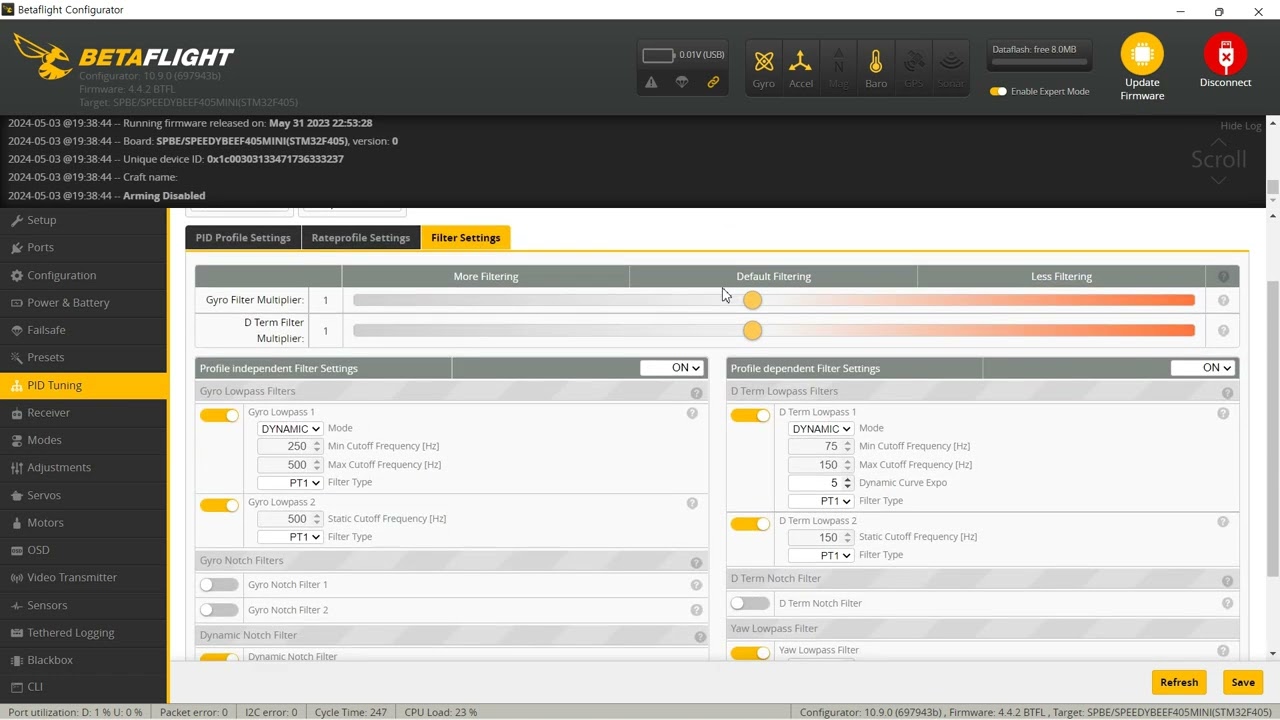Click the Disconnect USB icon
Screen dimensions: 1280x720
coord(1225,54)
